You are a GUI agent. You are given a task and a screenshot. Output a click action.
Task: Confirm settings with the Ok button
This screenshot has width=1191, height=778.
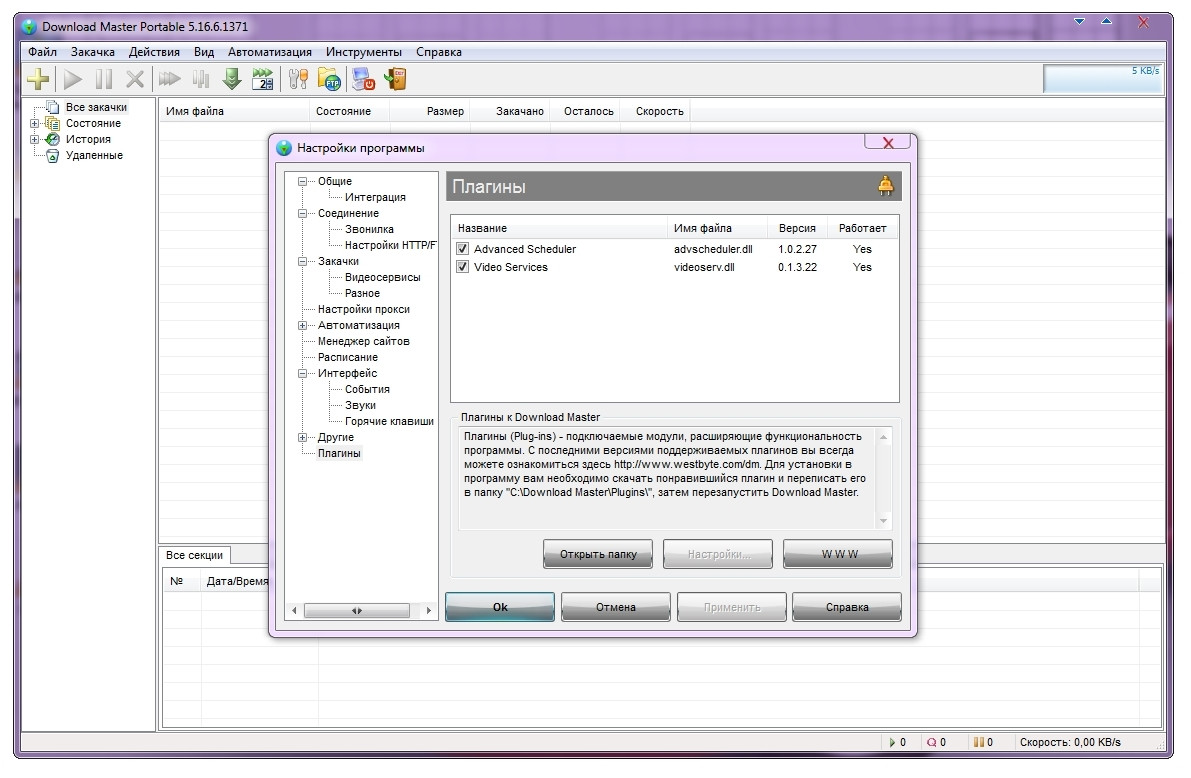500,607
